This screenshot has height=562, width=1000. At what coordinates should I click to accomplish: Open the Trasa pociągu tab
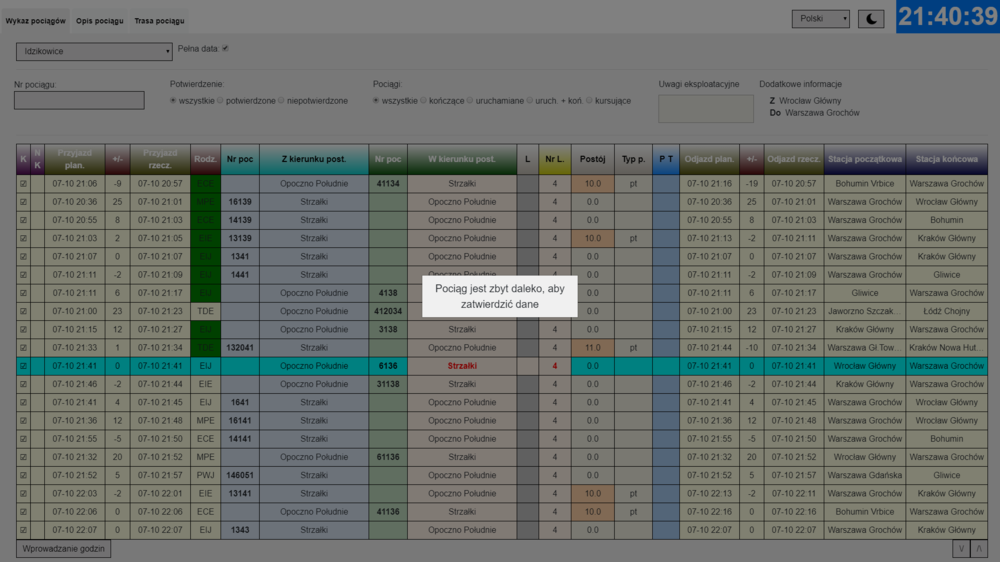(159, 20)
